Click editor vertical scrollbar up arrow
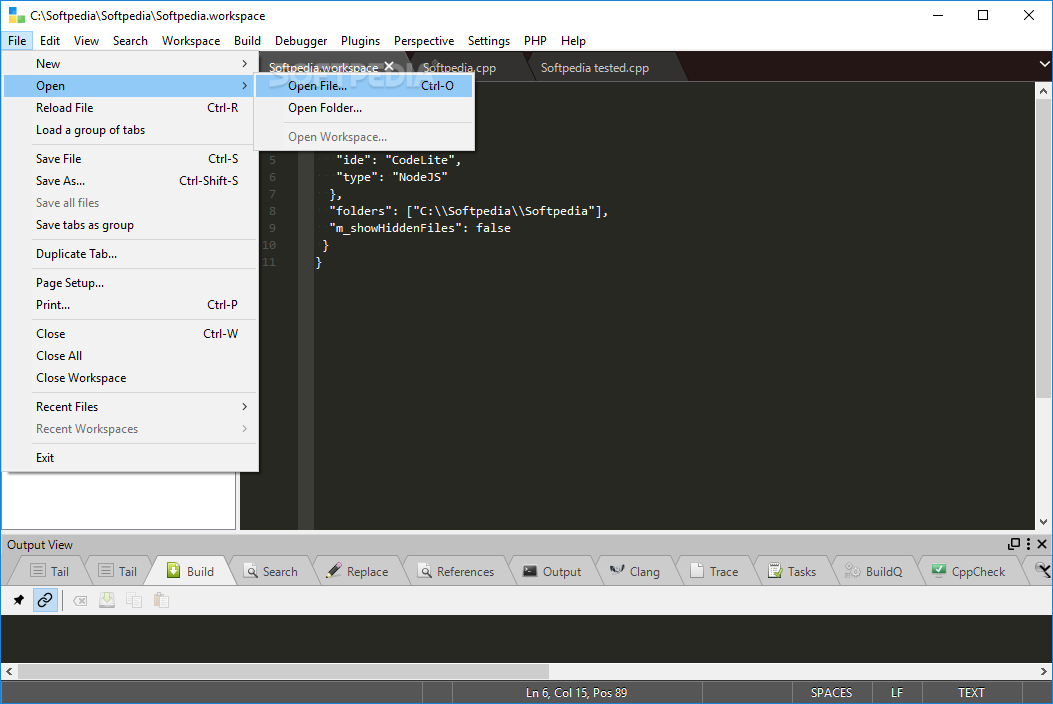The width and height of the screenshot is (1053, 704). (1043, 91)
